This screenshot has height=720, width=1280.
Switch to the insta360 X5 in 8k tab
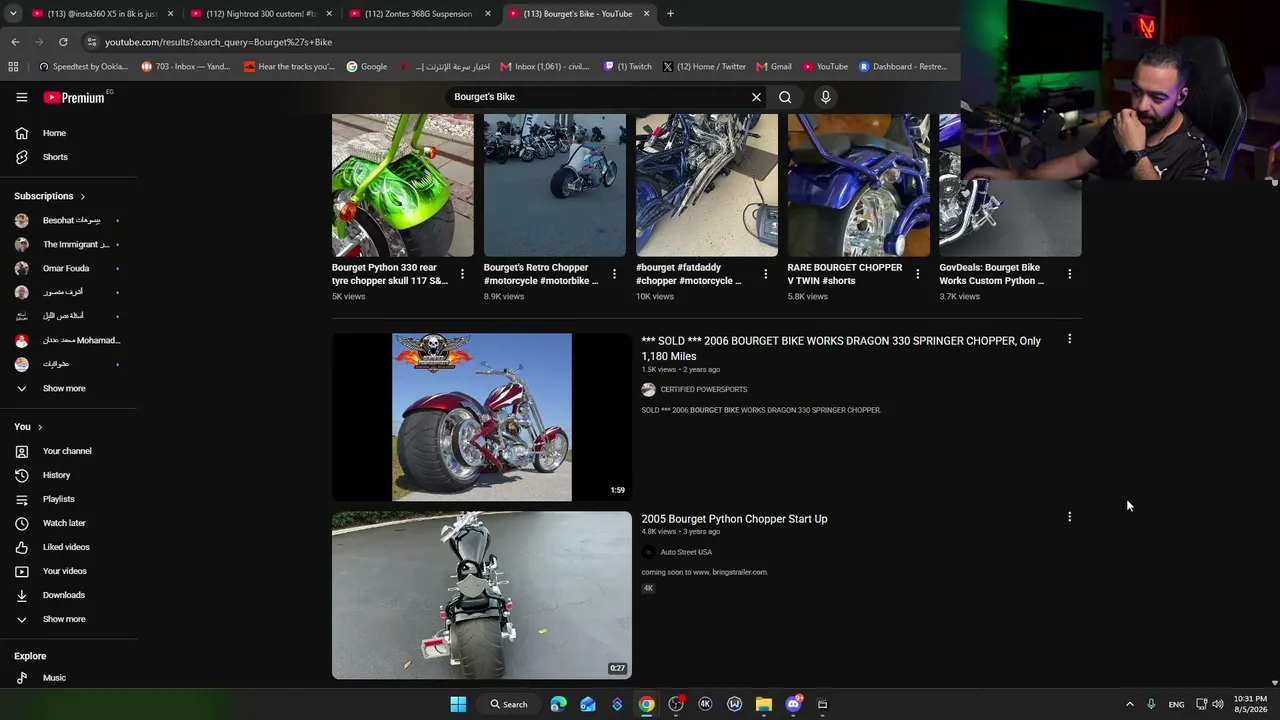102,14
